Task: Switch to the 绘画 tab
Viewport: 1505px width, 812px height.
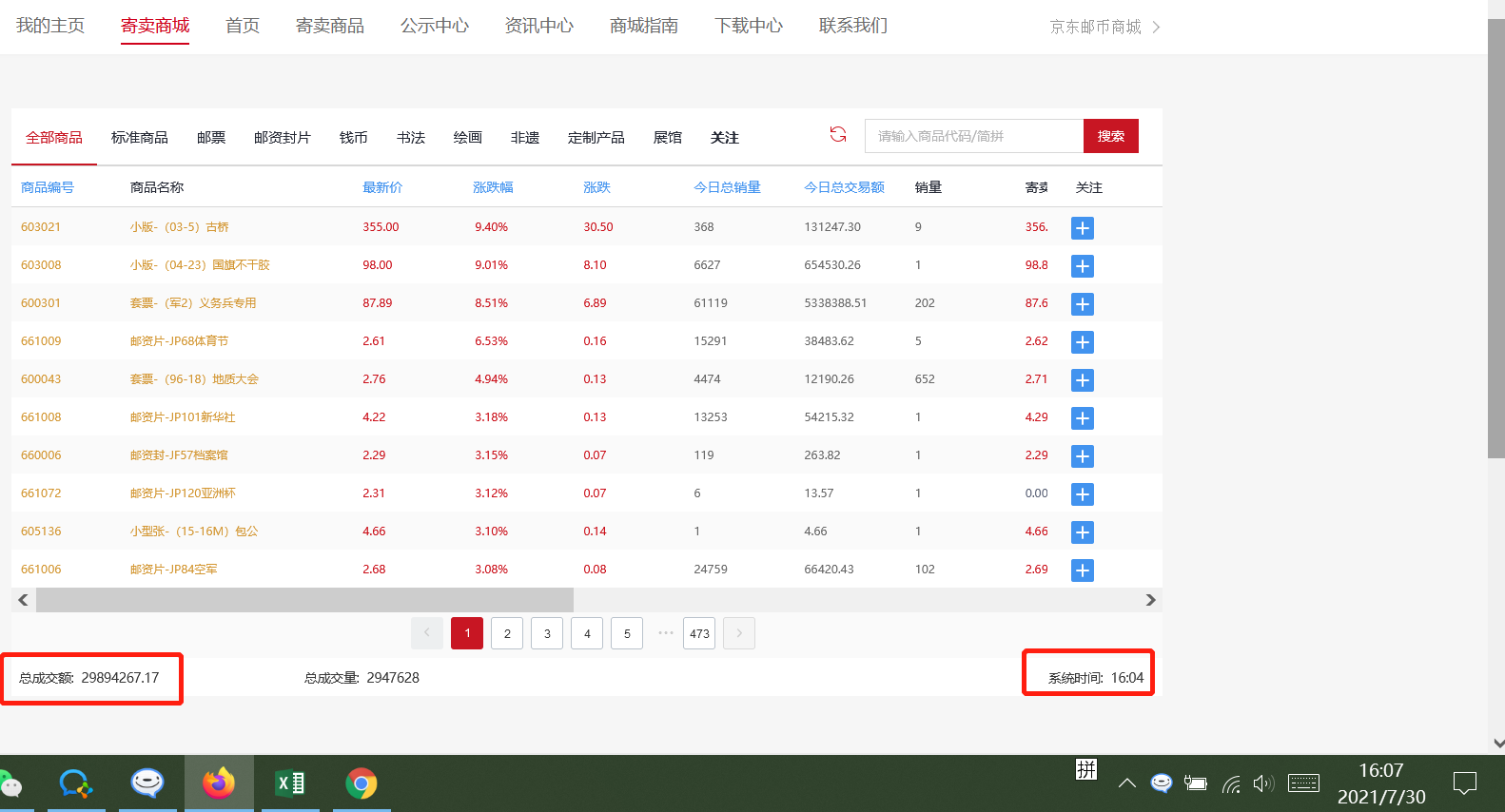Action: pyautogui.click(x=468, y=138)
